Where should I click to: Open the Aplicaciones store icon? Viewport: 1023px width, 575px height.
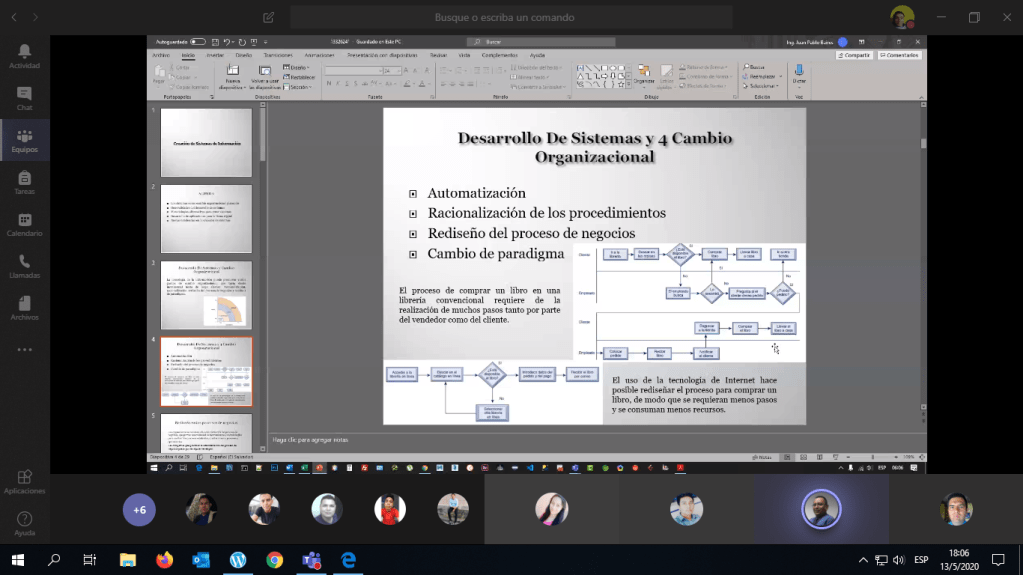point(24,482)
